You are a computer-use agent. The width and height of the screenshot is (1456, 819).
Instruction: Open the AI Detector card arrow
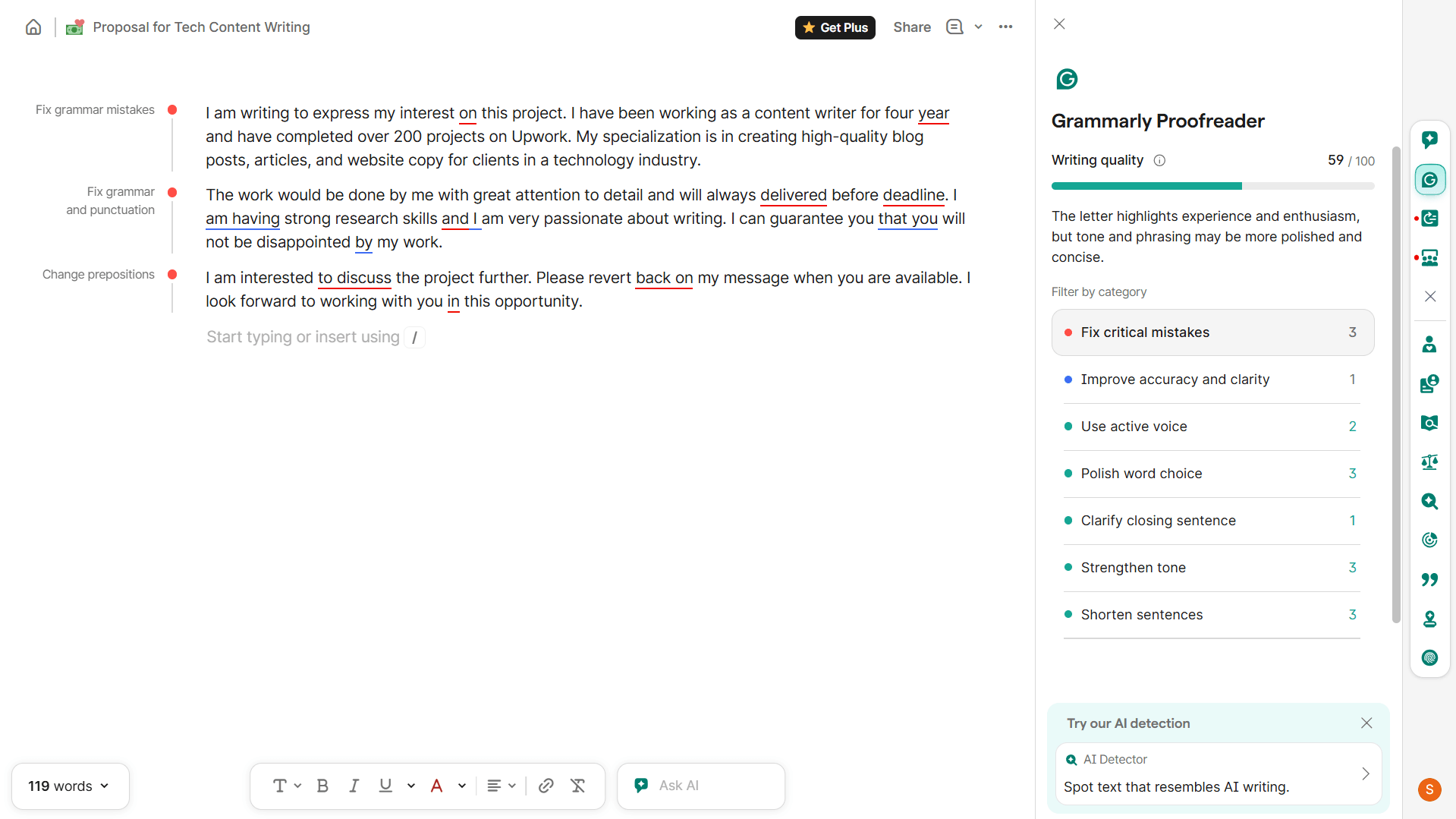pos(1365,773)
